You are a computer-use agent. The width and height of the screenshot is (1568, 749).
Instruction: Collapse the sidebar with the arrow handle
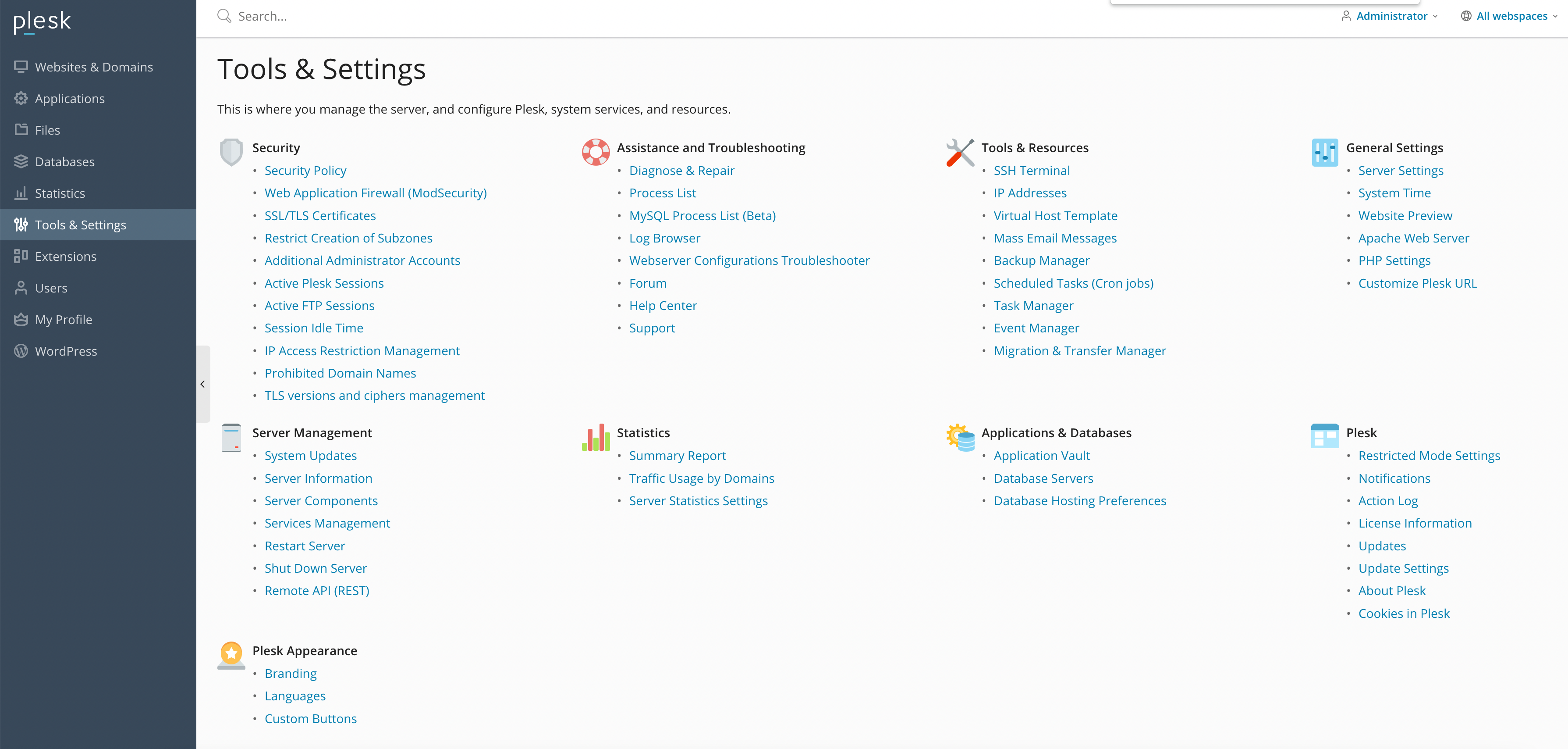203,384
